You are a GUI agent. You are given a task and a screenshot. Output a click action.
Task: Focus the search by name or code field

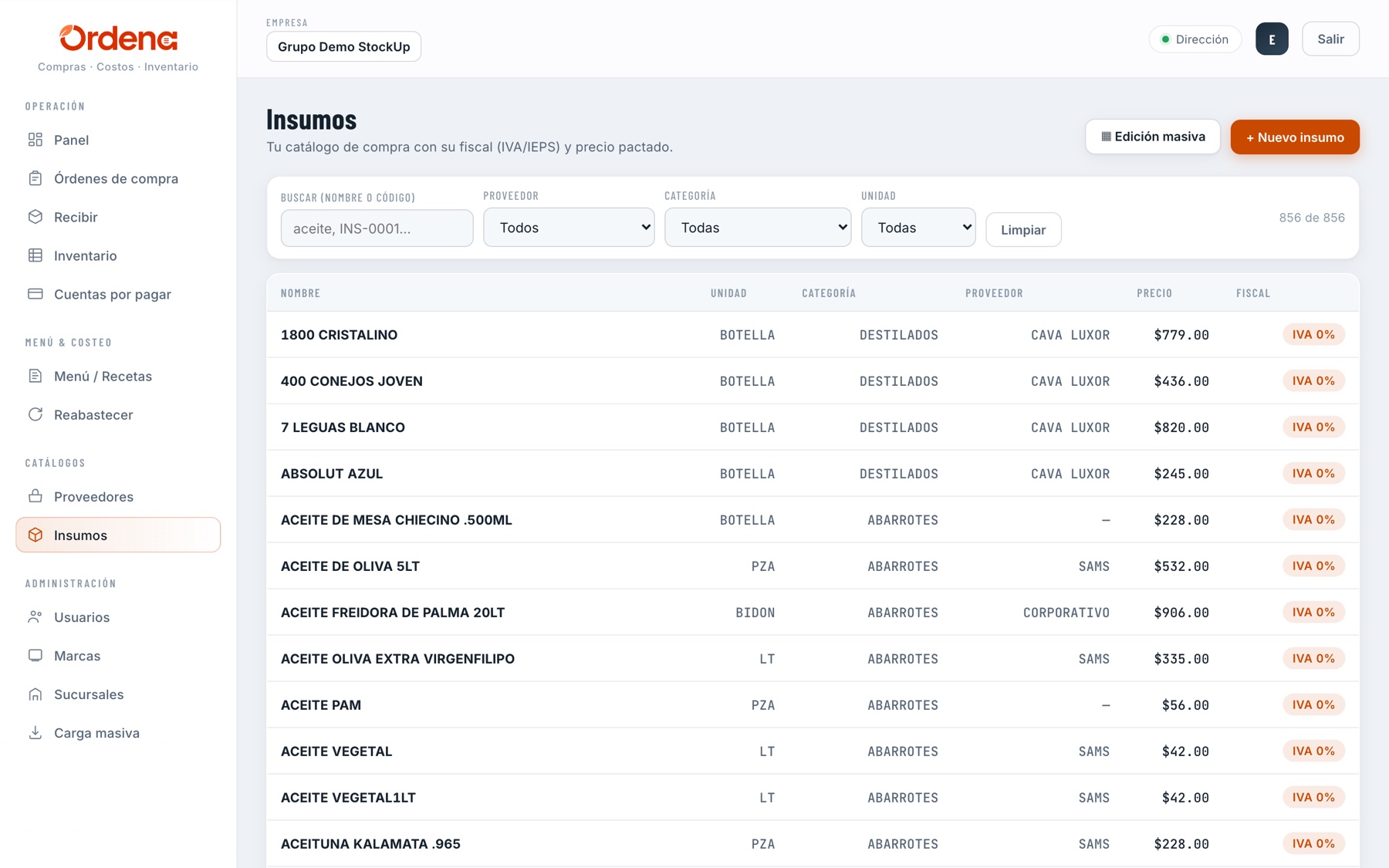(x=377, y=228)
